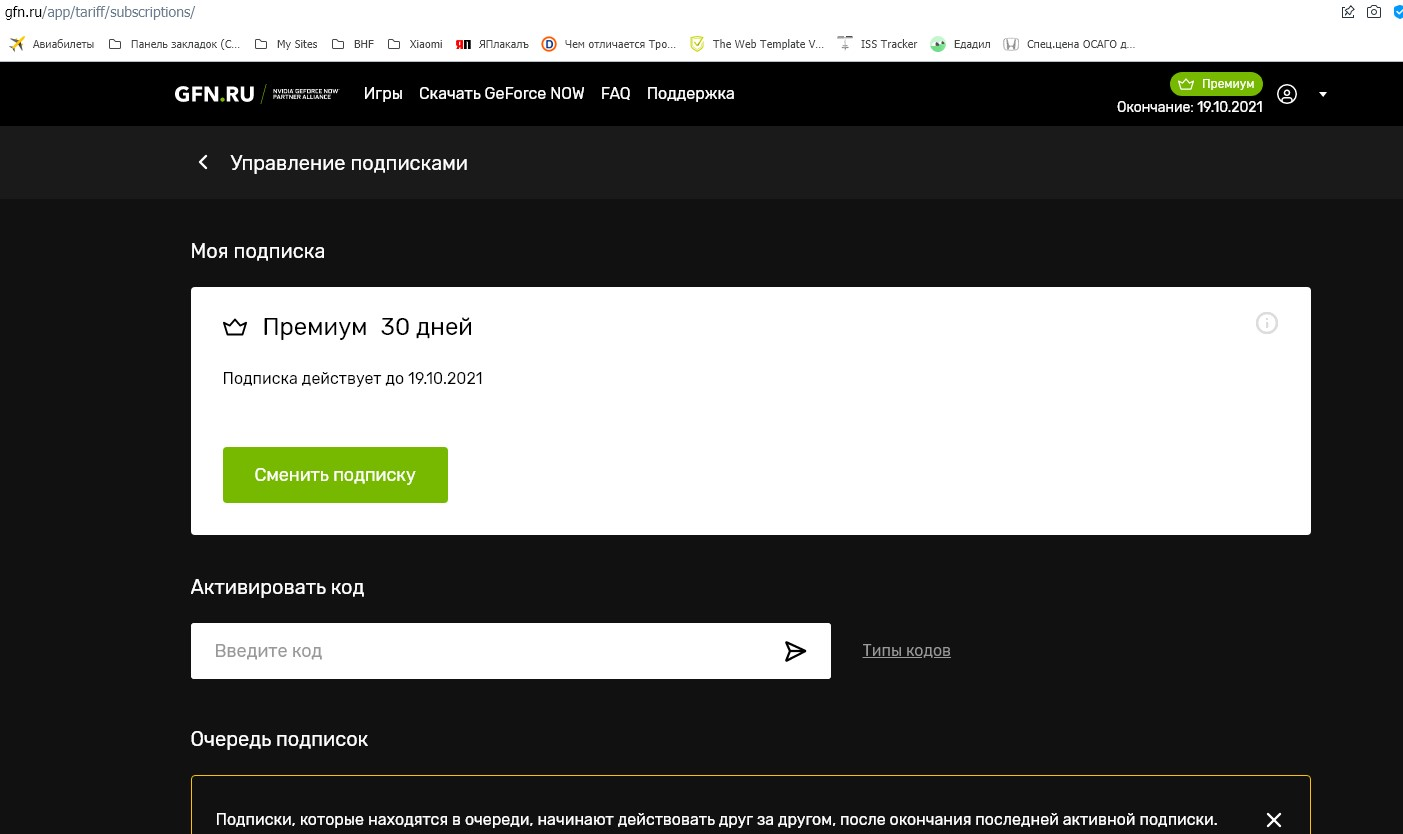1403x834 pixels.
Task: Click the crown icon beside Премиум 30 дней
Action: 235,327
